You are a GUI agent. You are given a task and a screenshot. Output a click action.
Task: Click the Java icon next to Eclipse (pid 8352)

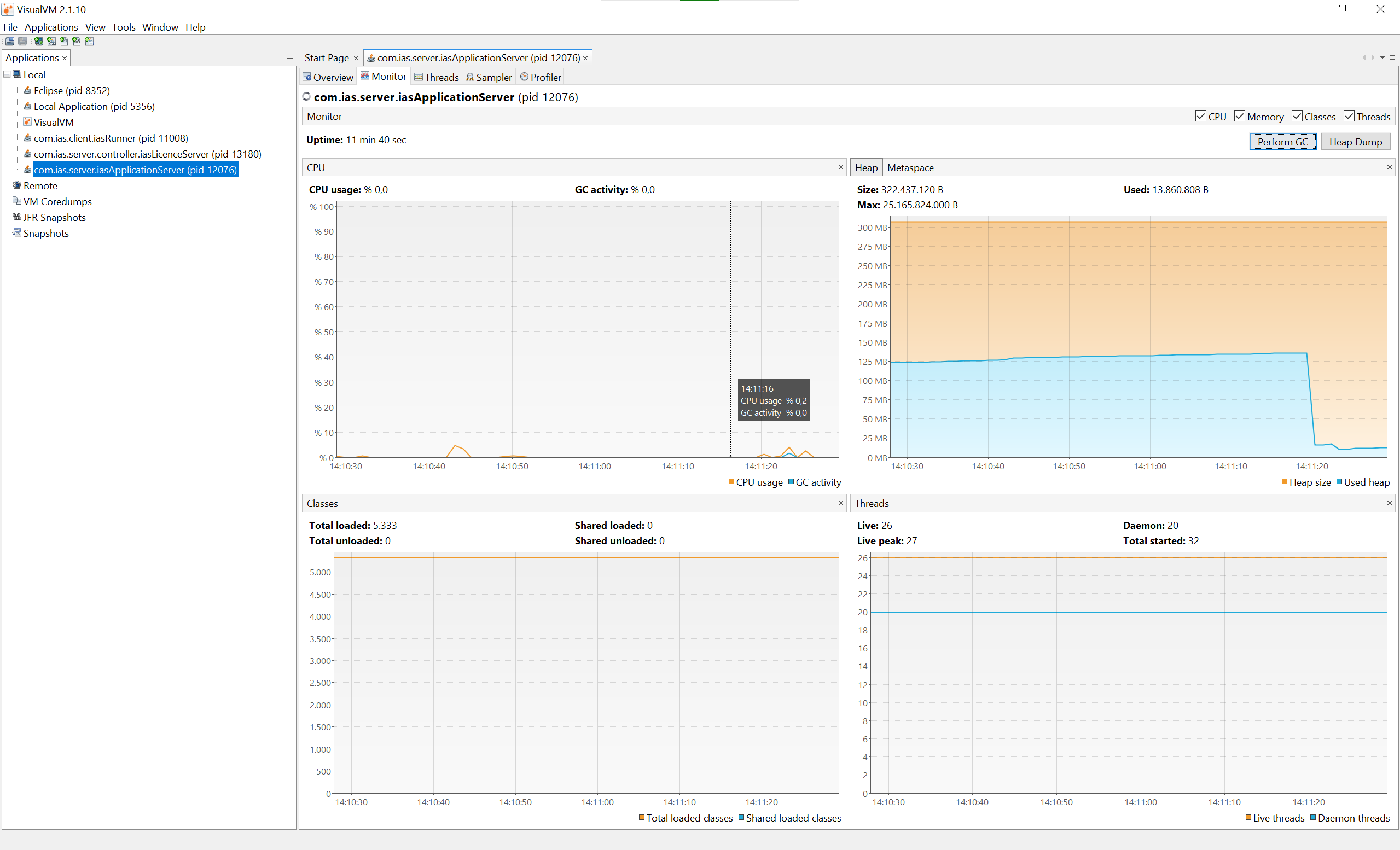click(x=27, y=90)
